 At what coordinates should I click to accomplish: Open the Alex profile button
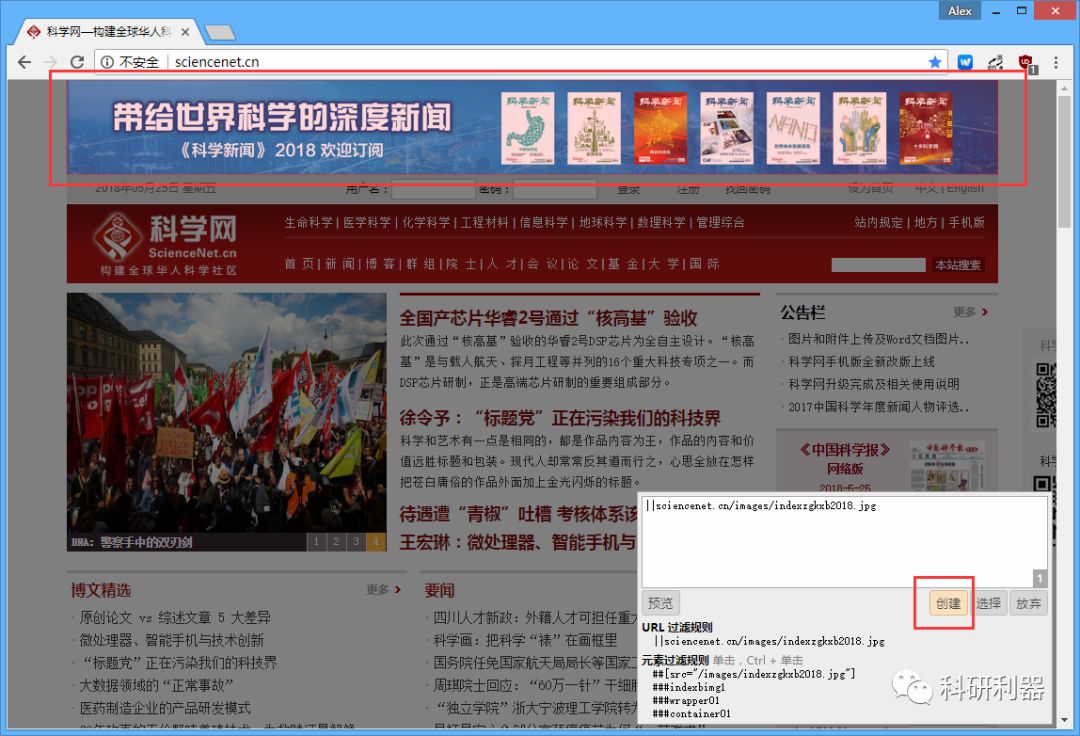tap(959, 10)
